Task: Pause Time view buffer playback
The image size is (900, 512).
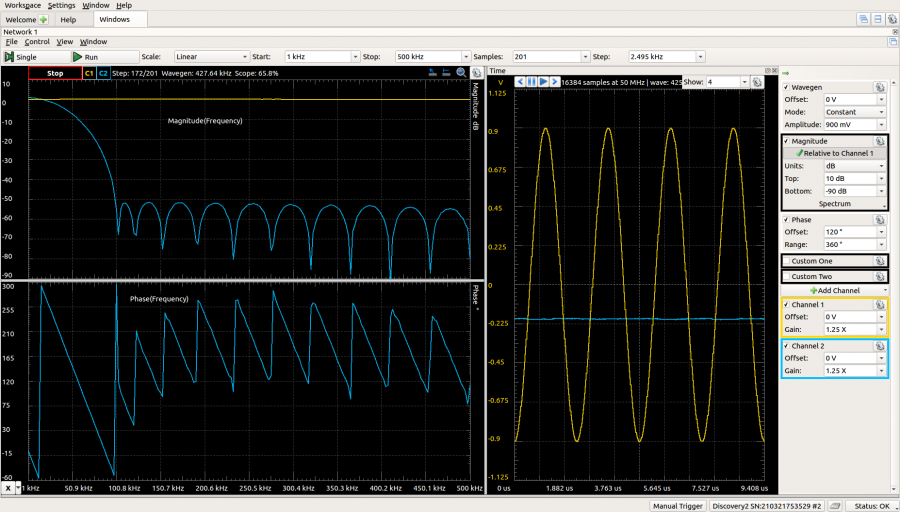Action: pyautogui.click(x=532, y=82)
